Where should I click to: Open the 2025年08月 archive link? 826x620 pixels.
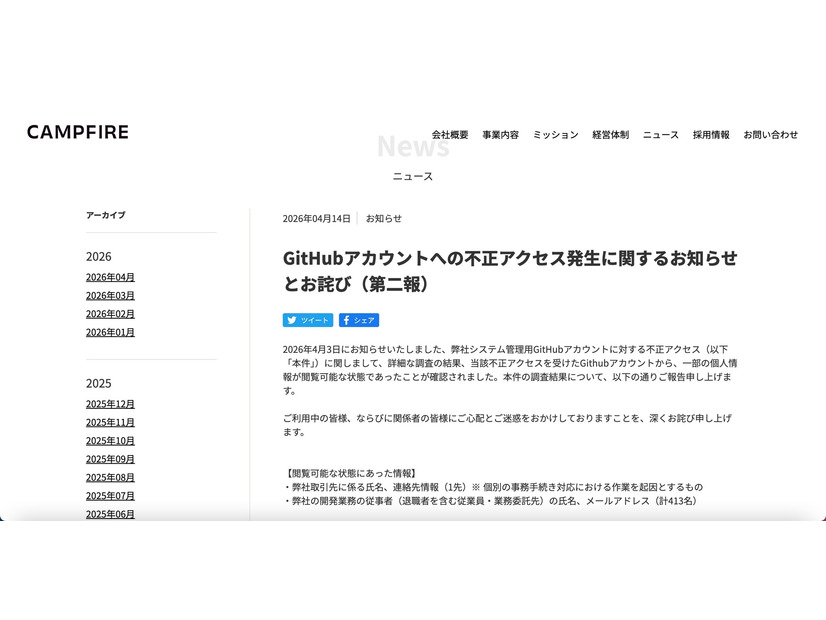[110, 477]
